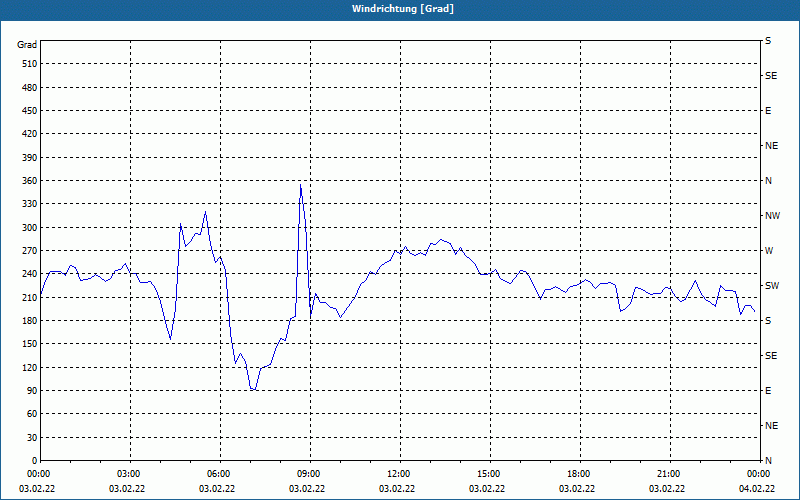The image size is (800, 500).
Task: Click the '09:00' time axis label
Action: point(308,474)
